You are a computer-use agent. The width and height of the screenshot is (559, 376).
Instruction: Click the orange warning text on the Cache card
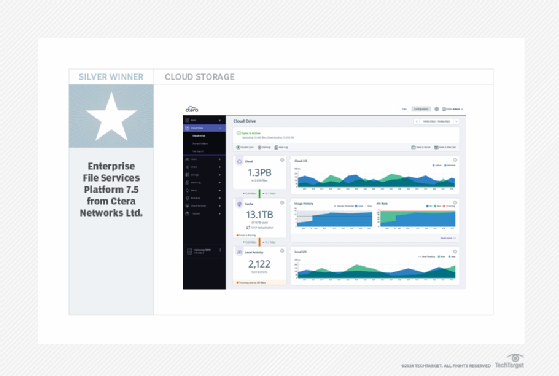[x=247, y=235]
